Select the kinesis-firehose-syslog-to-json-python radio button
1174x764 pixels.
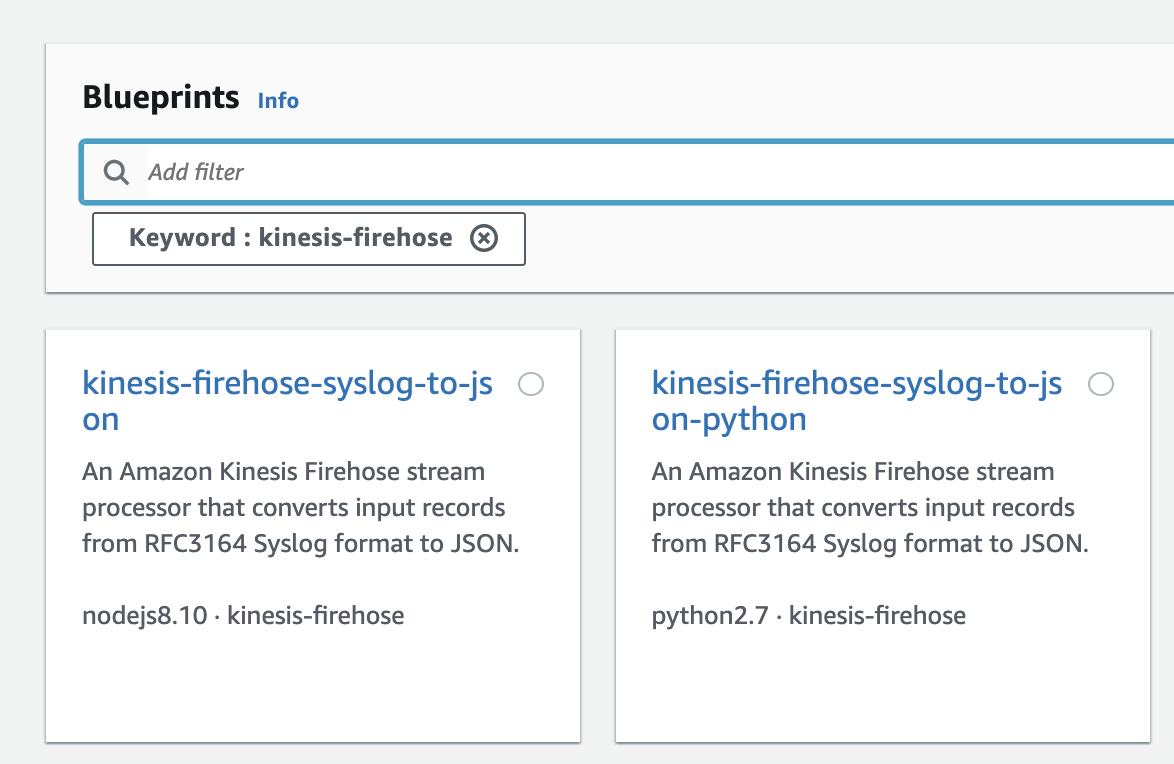pyautogui.click(x=1101, y=384)
